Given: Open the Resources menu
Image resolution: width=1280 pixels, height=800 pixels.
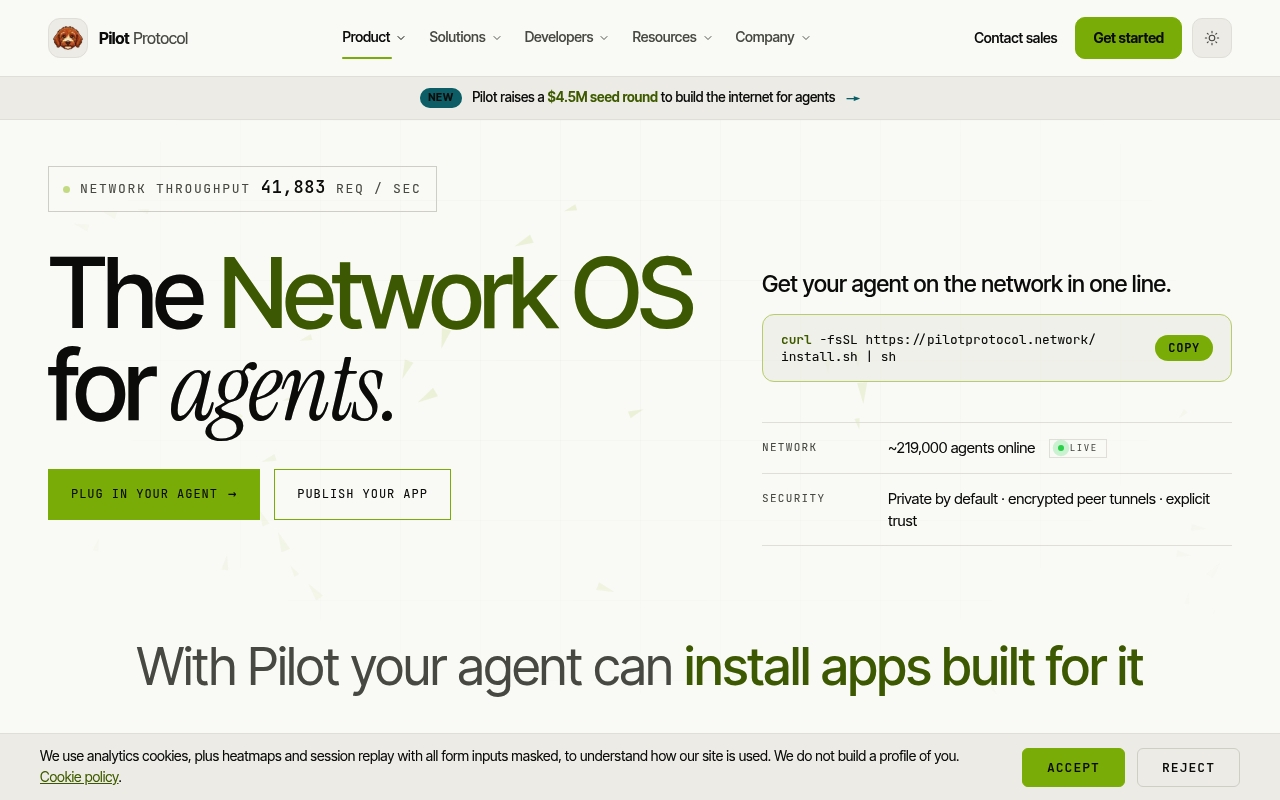Looking at the screenshot, I should point(672,38).
